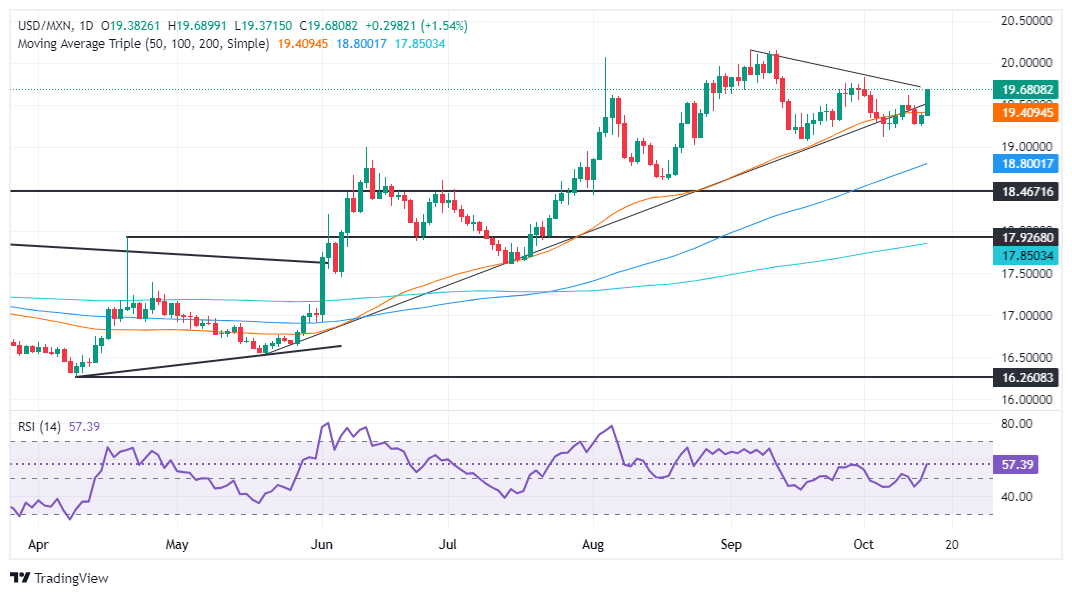Select the 16.26083 horizontal line label

click(x=1026, y=377)
